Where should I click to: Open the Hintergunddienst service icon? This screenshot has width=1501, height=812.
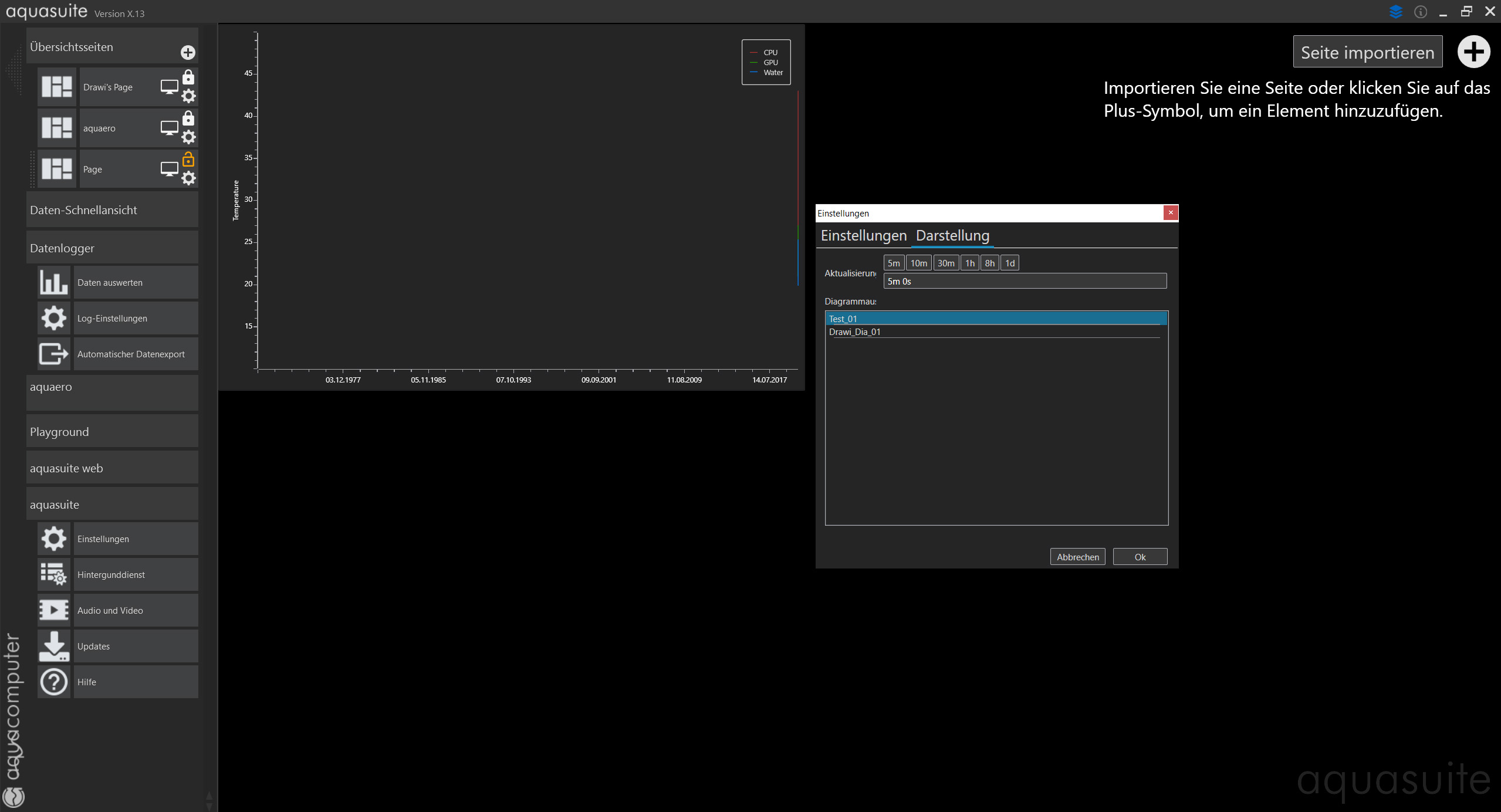tap(54, 575)
